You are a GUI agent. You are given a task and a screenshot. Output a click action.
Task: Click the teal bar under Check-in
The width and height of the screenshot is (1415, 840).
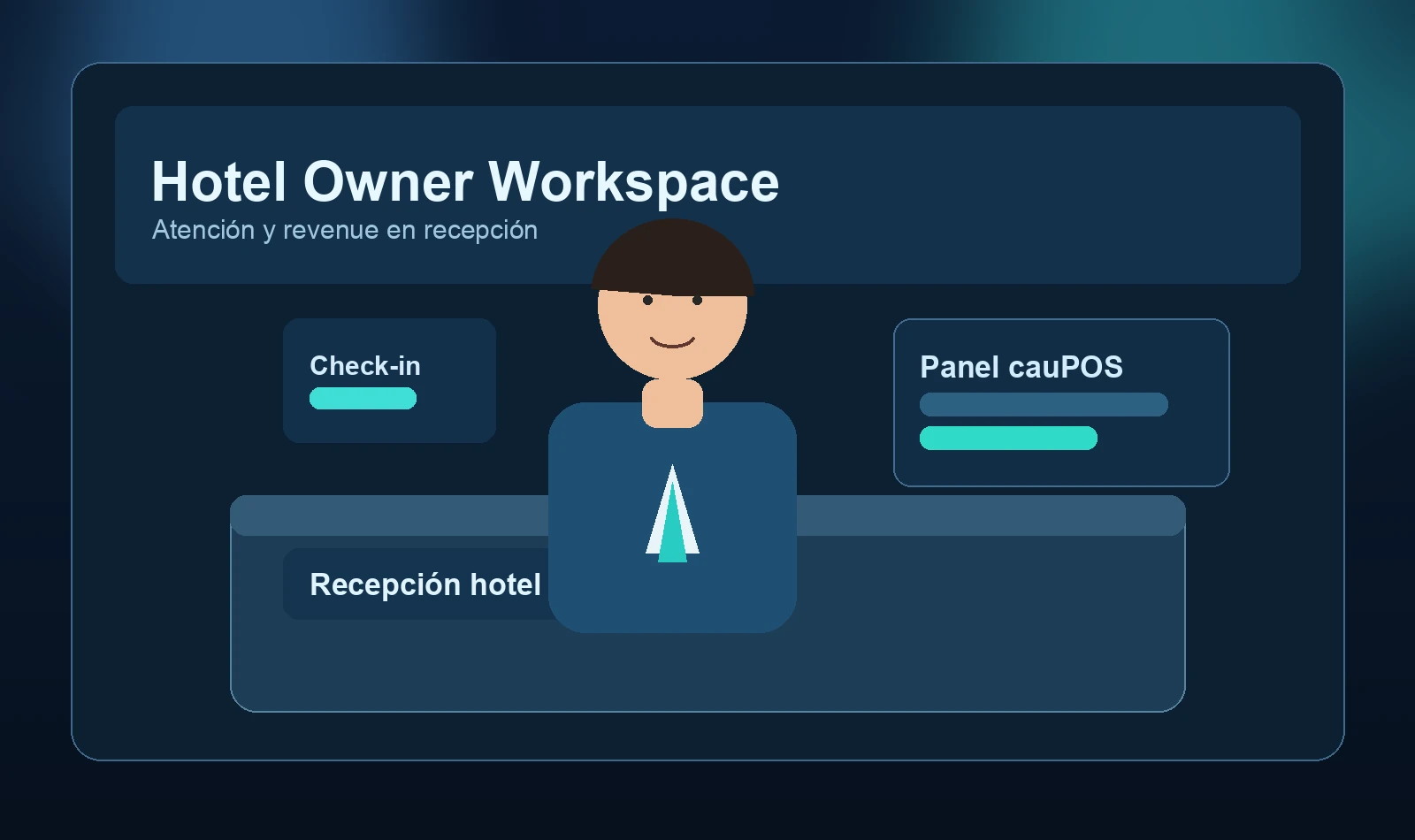click(363, 399)
